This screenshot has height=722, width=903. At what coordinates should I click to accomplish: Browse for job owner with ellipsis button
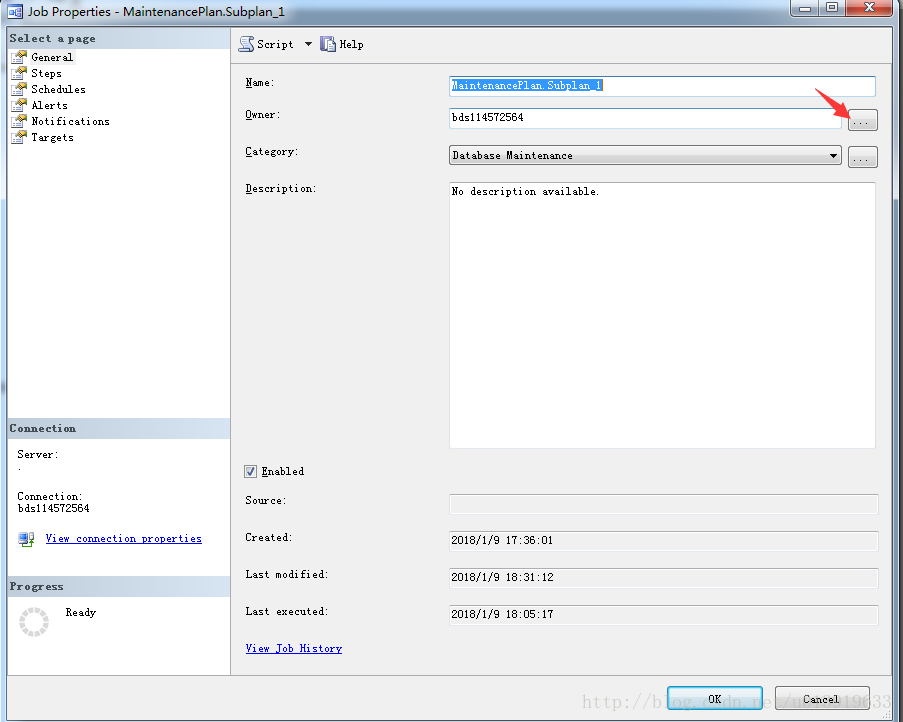coord(862,120)
